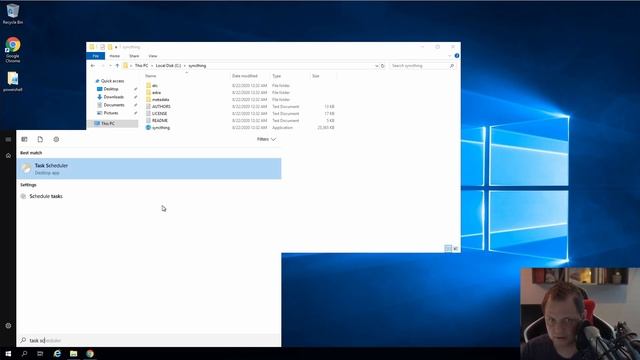
Task: Open File Explorer from the taskbar
Action: (73, 353)
